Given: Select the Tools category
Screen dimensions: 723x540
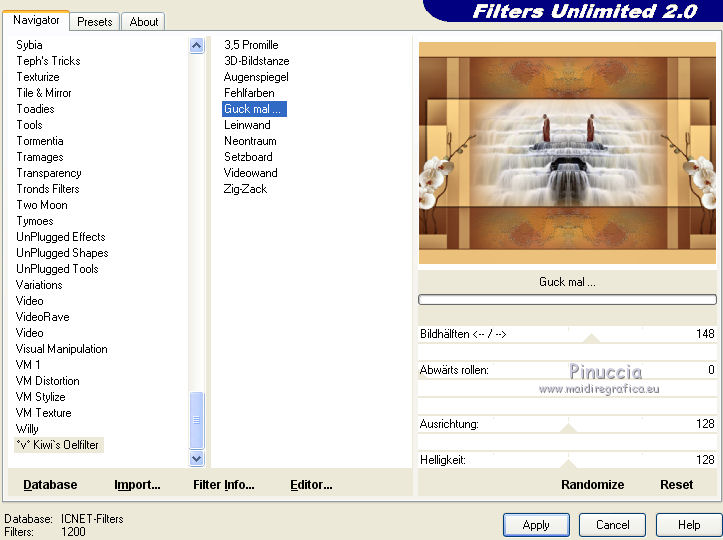Looking at the screenshot, I should click(x=30, y=125).
